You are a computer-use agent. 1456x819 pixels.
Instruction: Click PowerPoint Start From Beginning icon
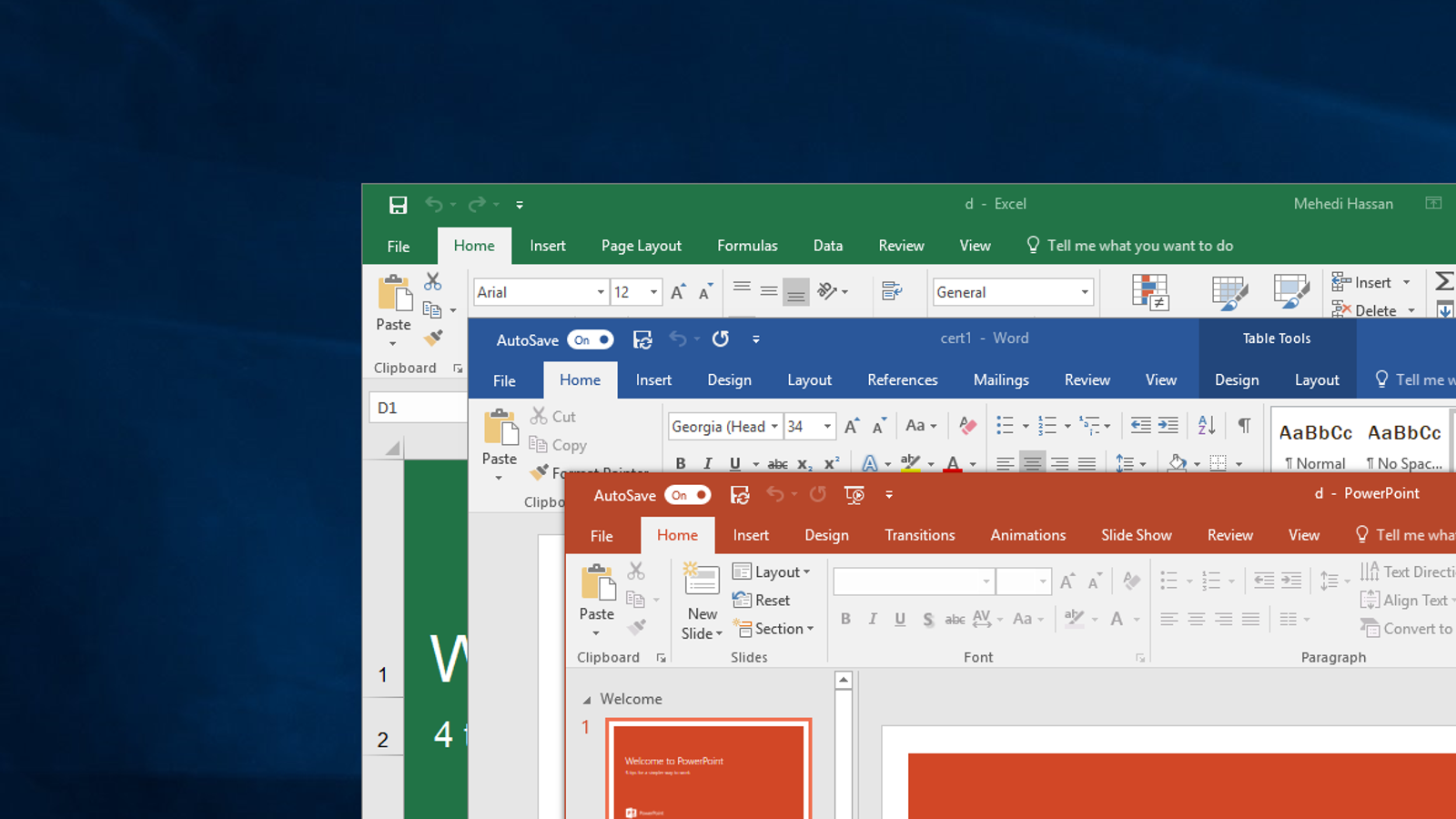(854, 495)
